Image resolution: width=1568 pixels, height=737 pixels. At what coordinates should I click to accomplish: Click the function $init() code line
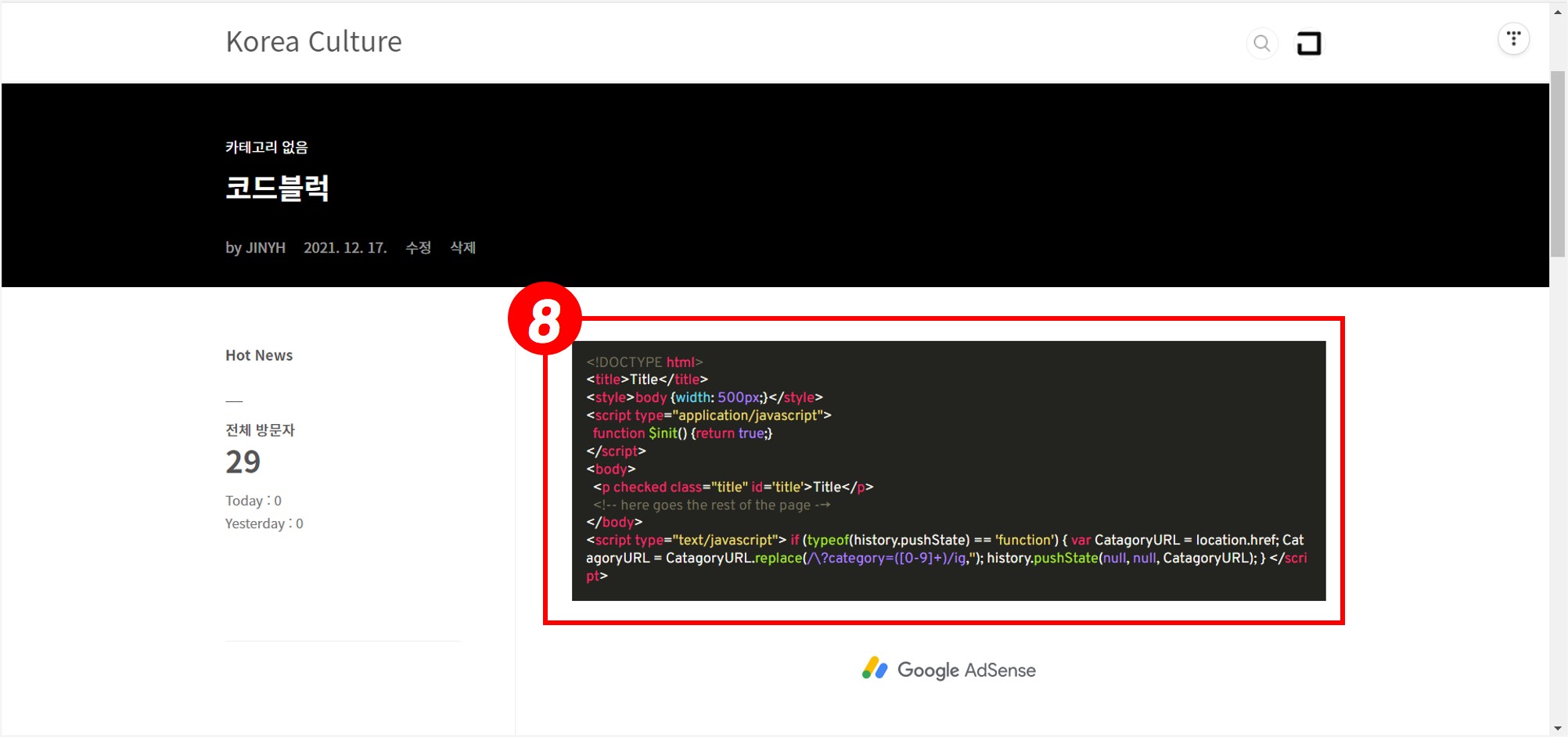point(682,433)
